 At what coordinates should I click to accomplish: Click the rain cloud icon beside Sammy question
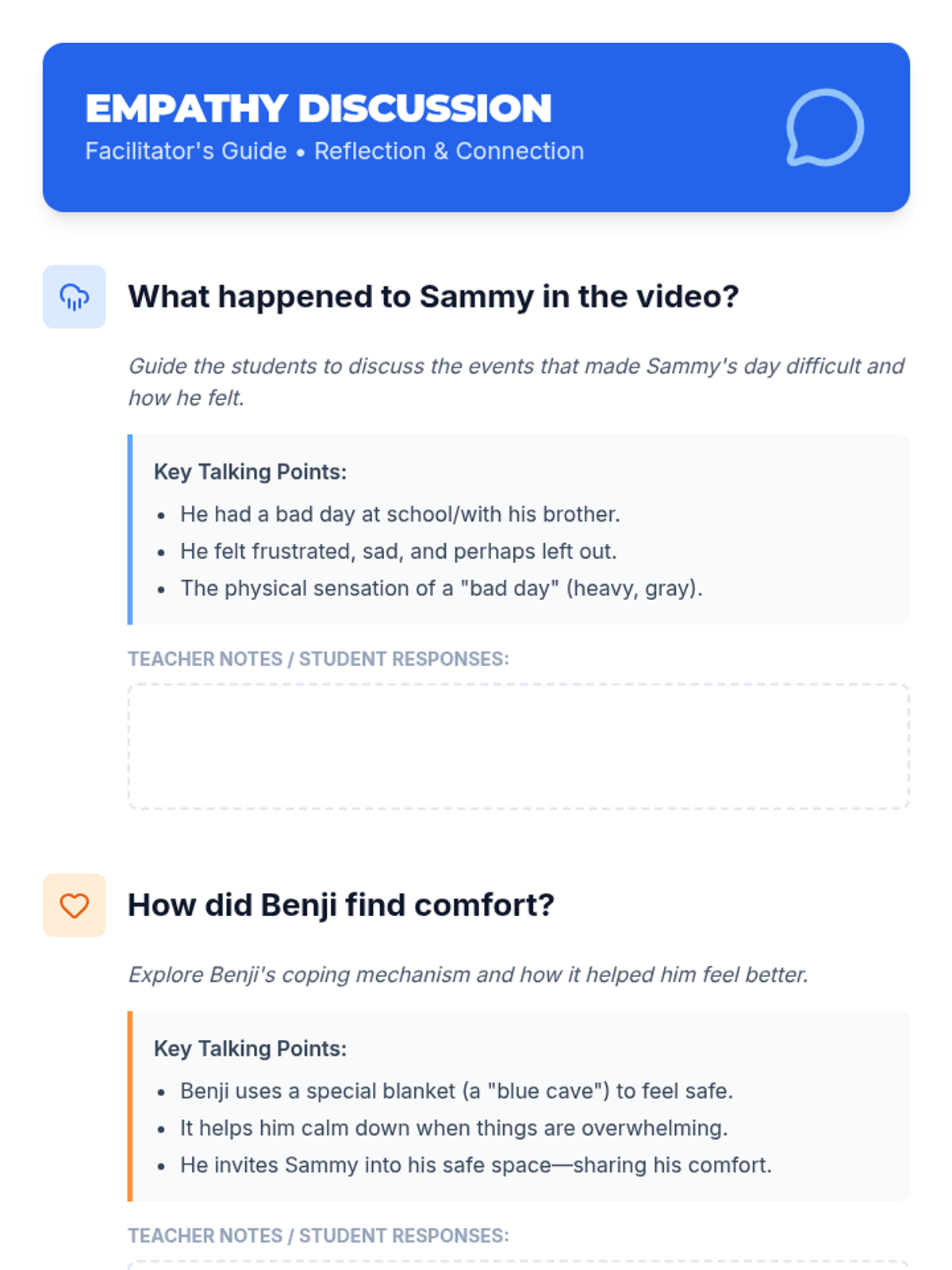coord(75,297)
